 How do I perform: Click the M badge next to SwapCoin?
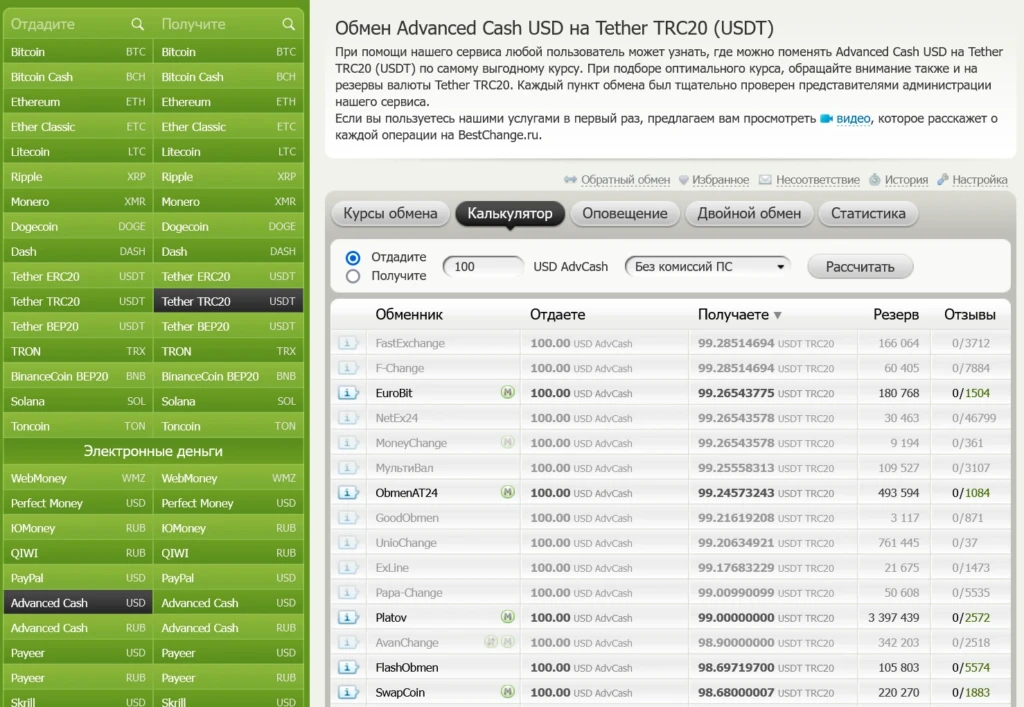[507, 692]
